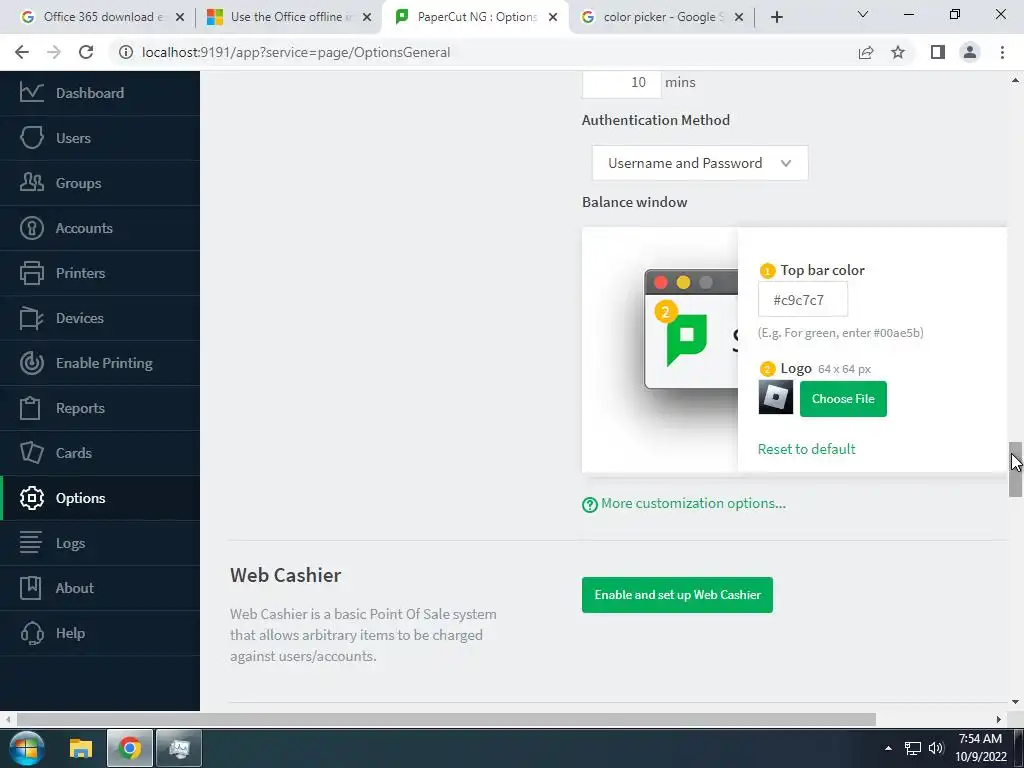
Task: Click the clock showing 7:54 AM
Action: coord(980,739)
